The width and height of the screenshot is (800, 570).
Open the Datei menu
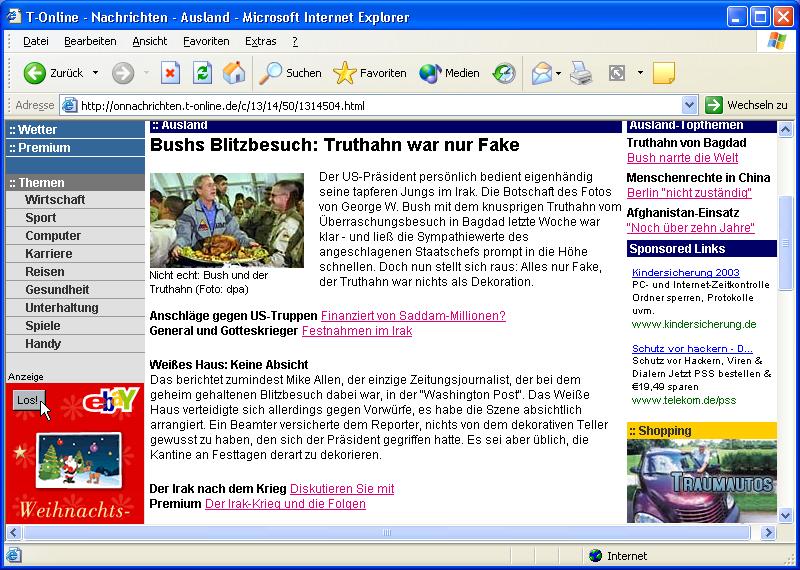36,41
